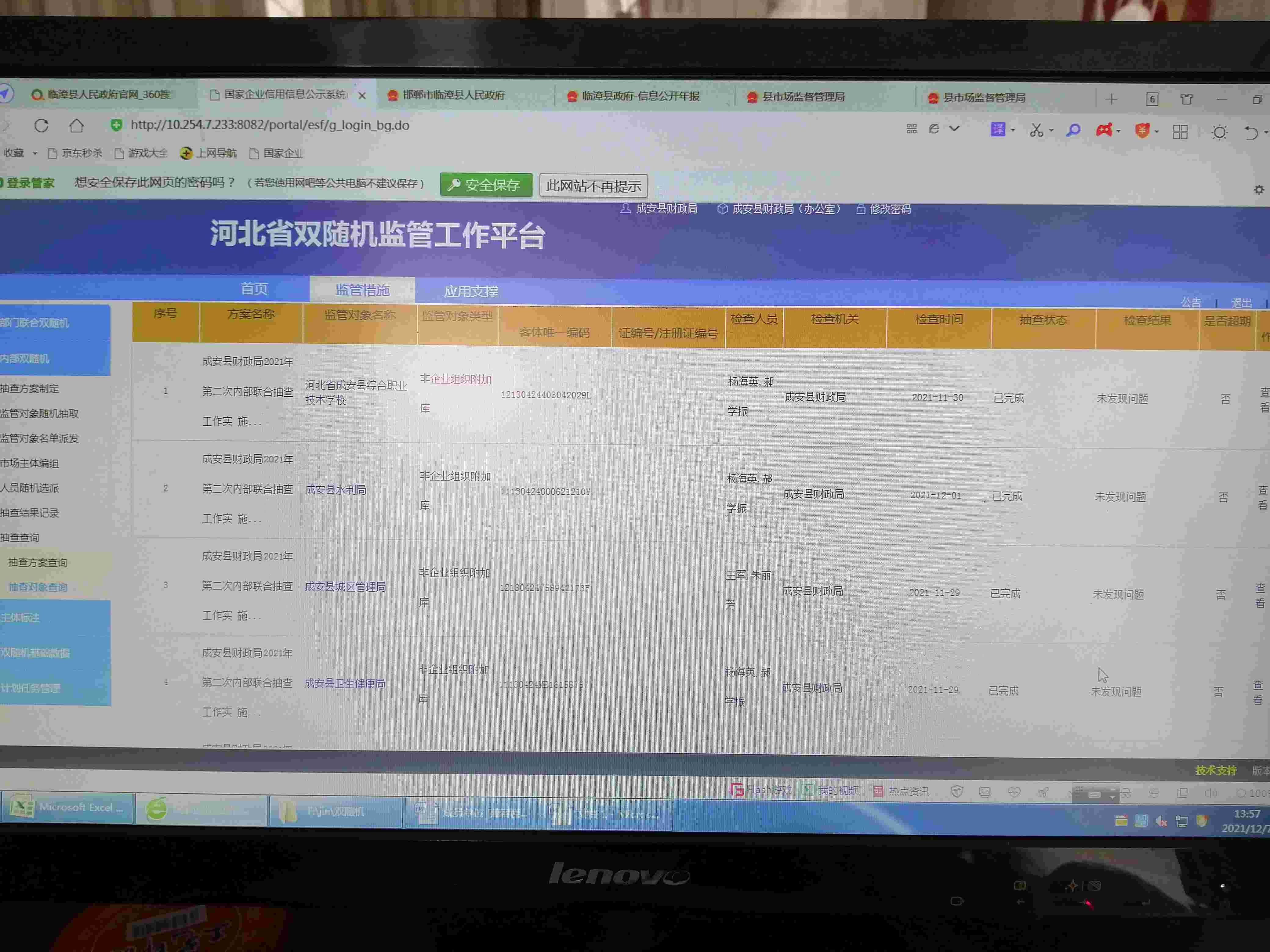Click the volume icon in system tray

click(x=1161, y=821)
